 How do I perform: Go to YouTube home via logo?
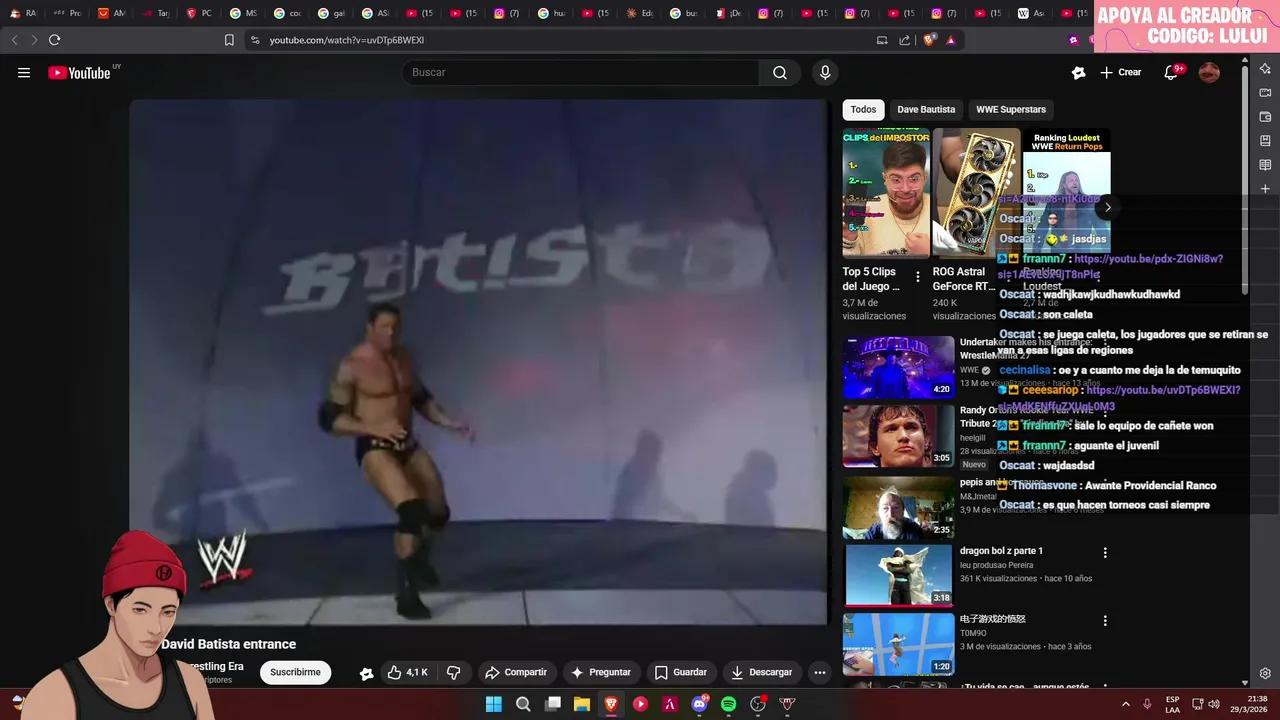pyautogui.click(x=79, y=72)
